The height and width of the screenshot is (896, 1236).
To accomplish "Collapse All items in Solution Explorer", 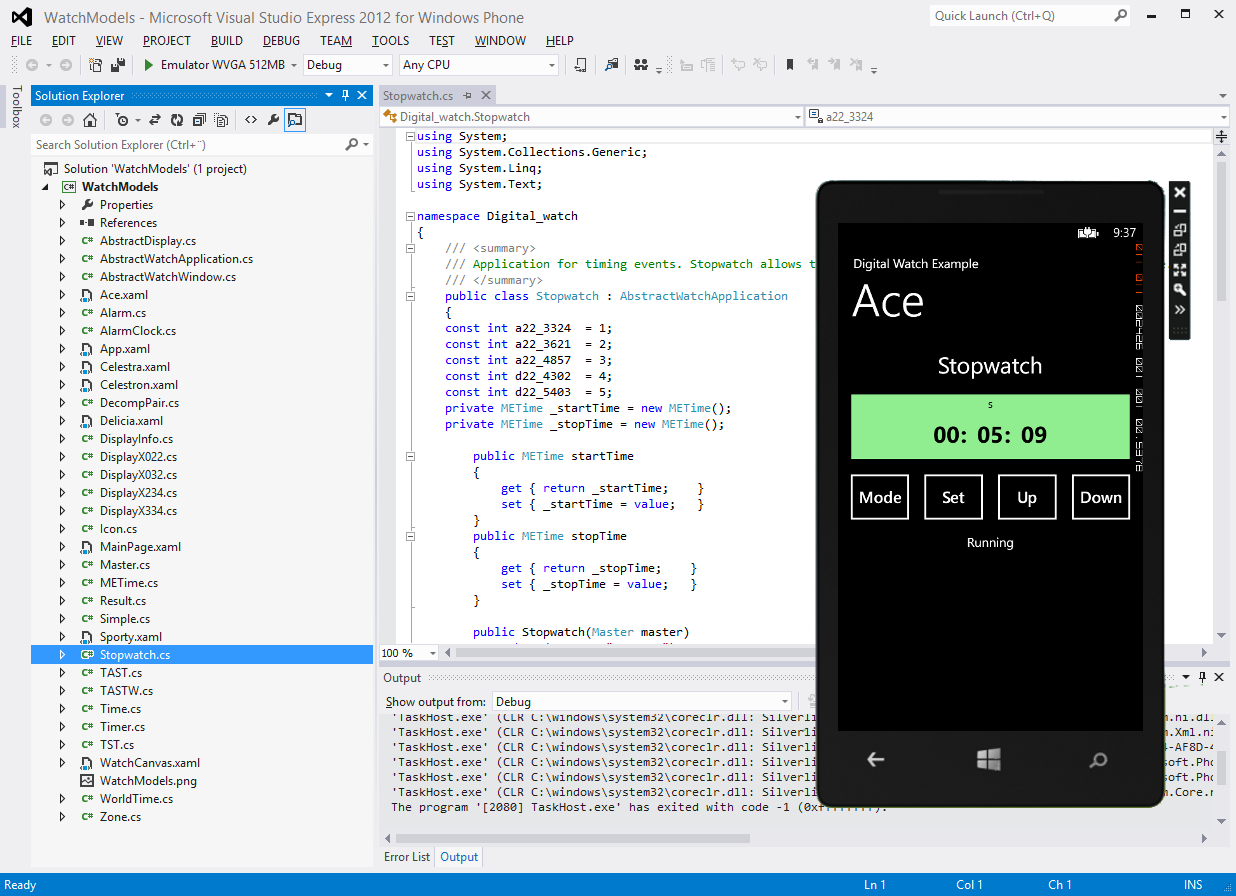I will [x=199, y=119].
